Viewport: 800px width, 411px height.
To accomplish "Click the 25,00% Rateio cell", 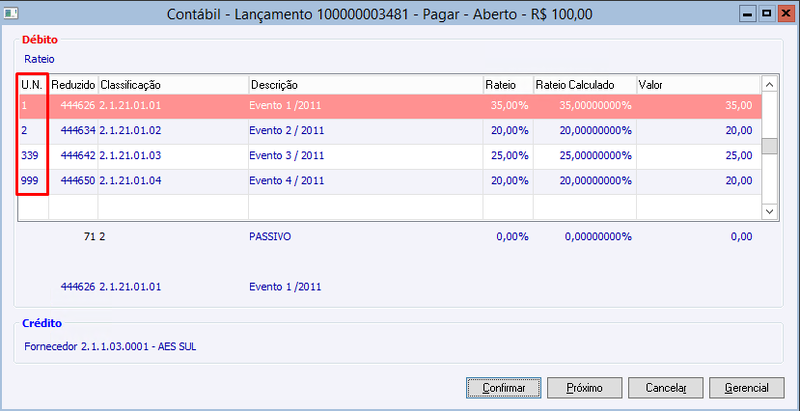I will 508,156.
